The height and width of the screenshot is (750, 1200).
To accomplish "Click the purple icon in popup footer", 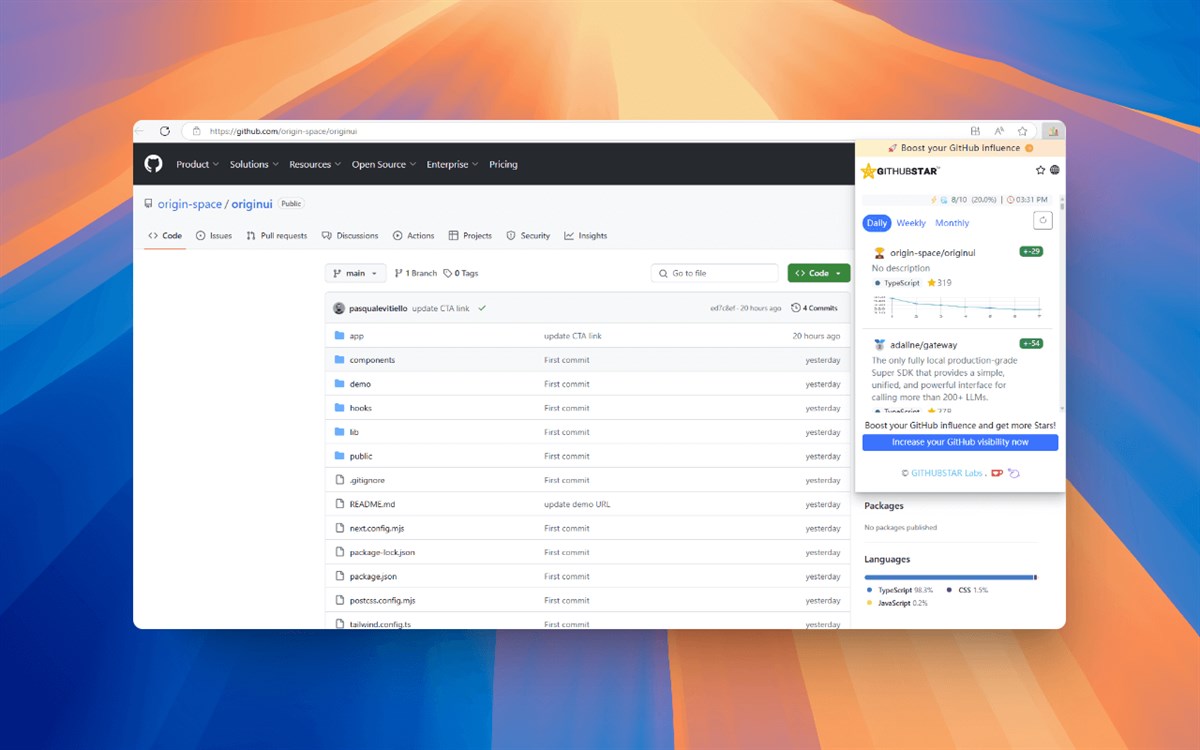I will click(x=1014, y=473).
